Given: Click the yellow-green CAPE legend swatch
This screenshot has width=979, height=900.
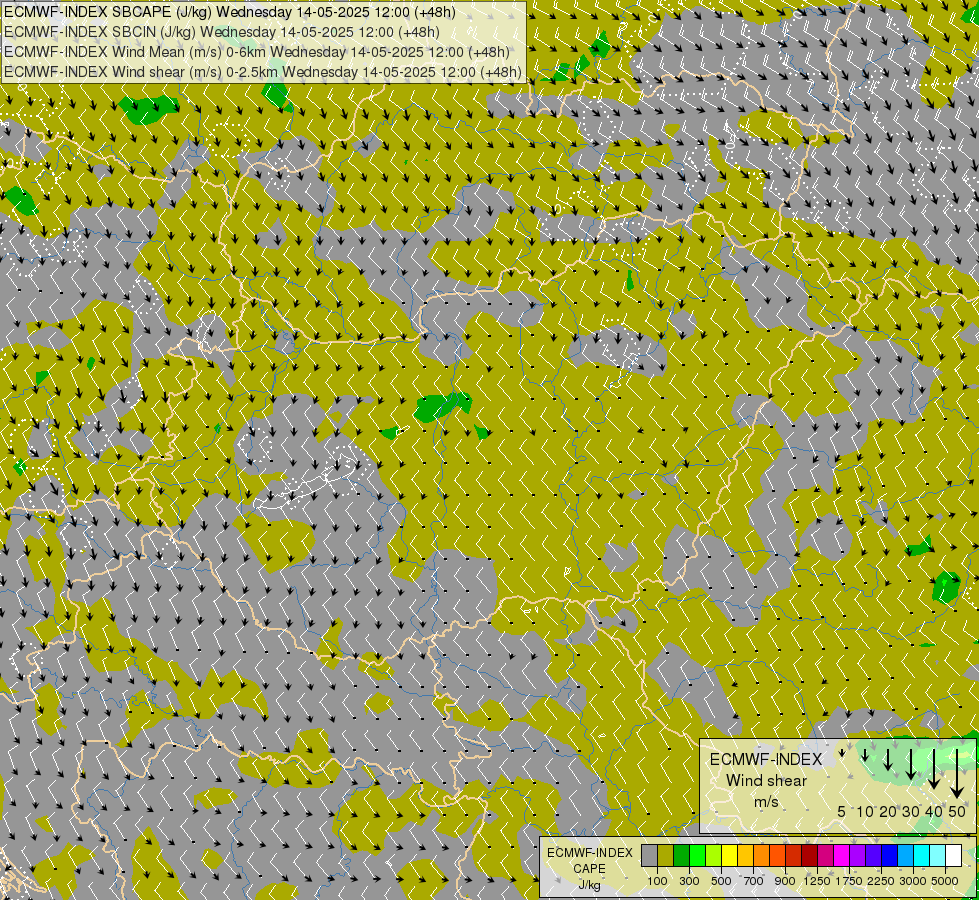Looking at the screenshot, I should (714, 855).
